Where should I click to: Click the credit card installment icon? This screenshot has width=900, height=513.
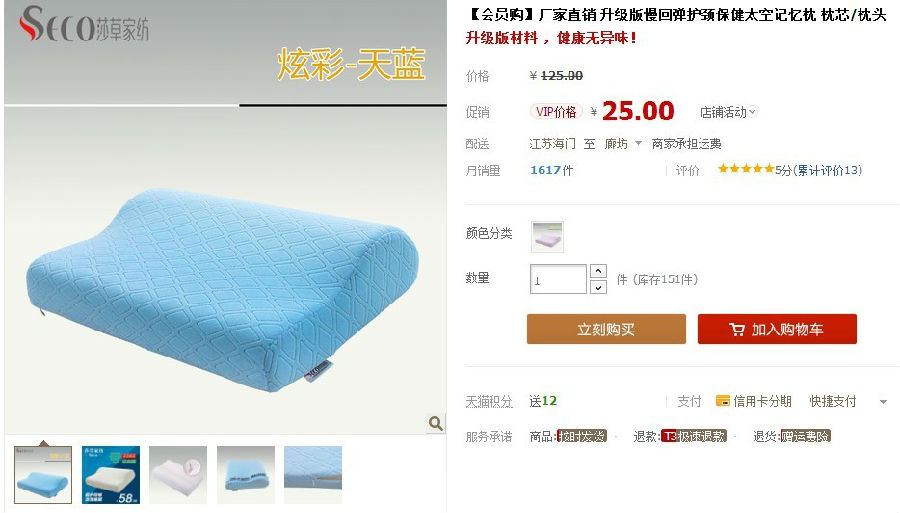(722, 401)
